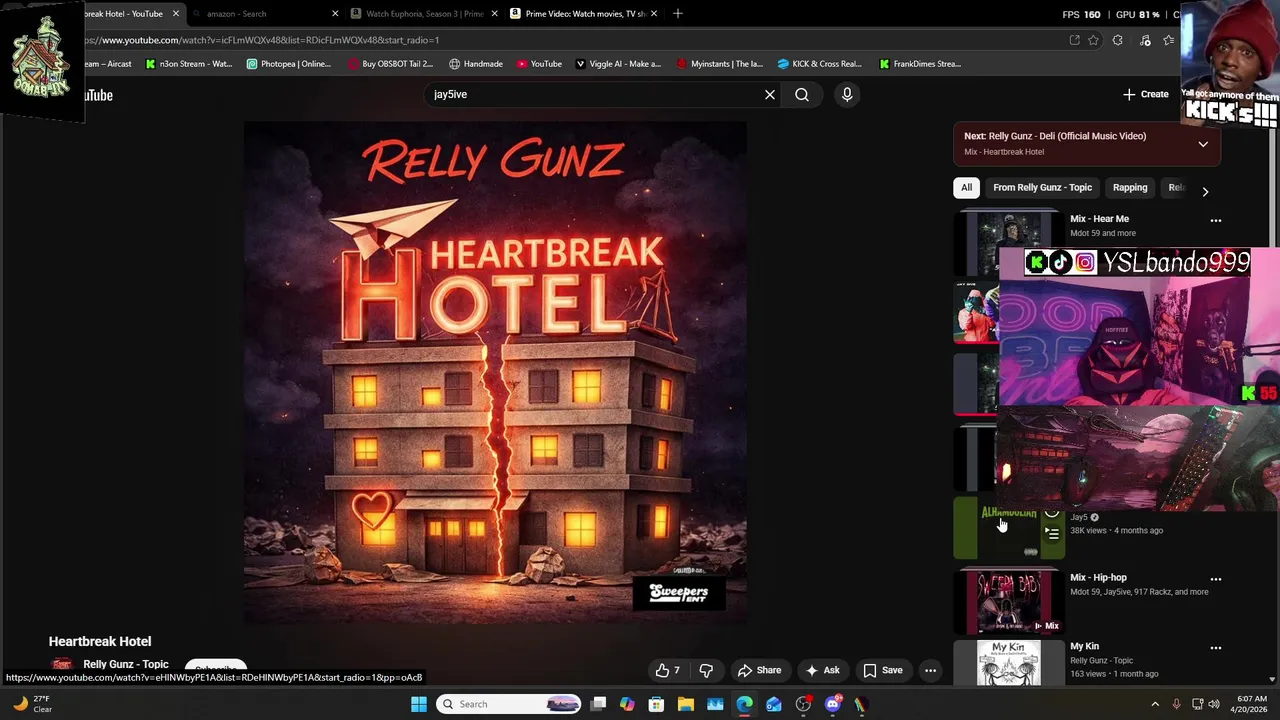This screenshot has width=1280, height=720.
Task: Open options menu for Mix - Hear Me
Action: 1216,220
